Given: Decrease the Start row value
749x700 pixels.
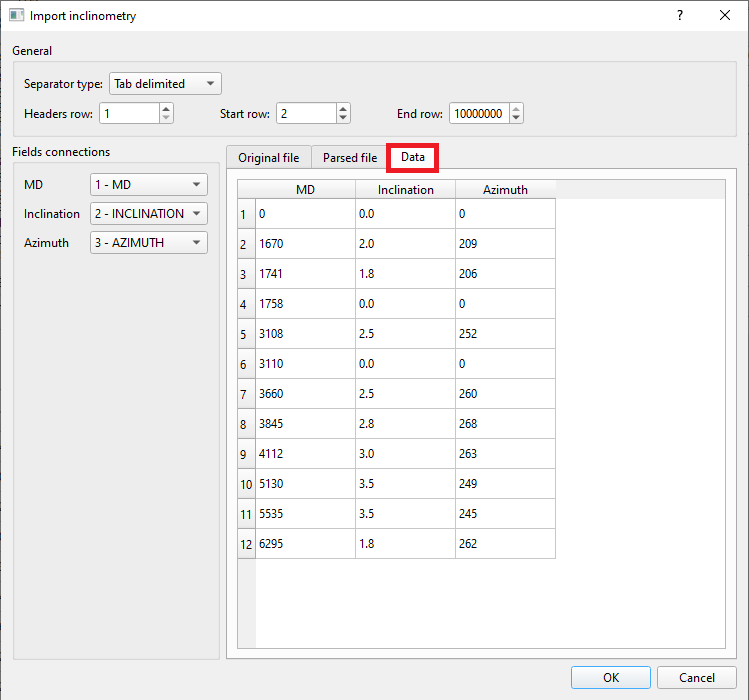Looking at the screenshot, I should [343, 118].
